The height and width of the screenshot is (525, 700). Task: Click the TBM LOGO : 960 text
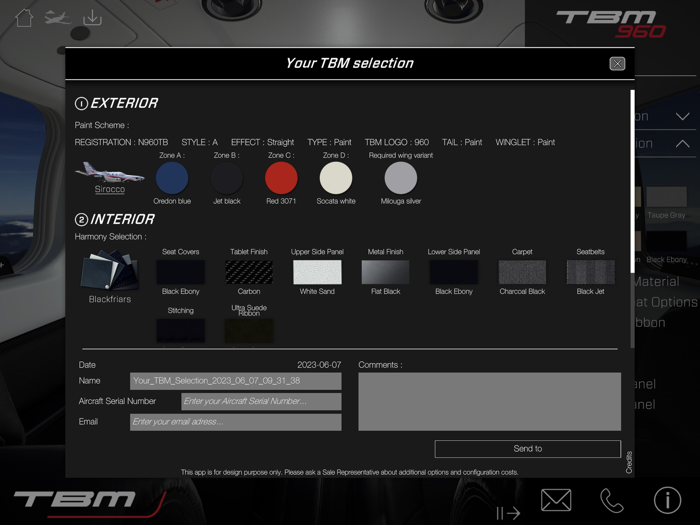tap(397, 142)
